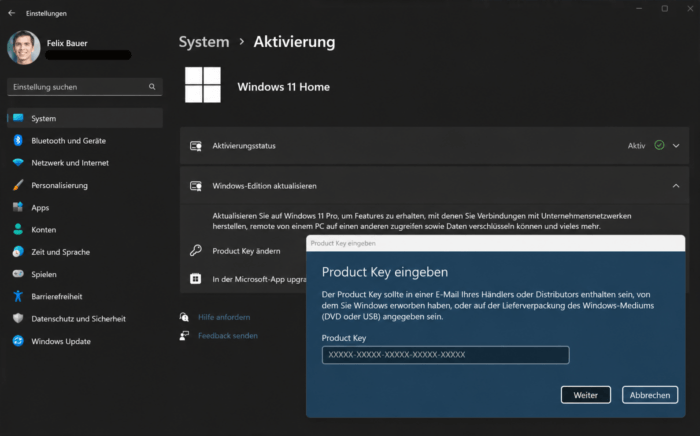The height and width of the screenshot is (436, 700).
Task: Go to Konten label
Action: coord(44,230)
